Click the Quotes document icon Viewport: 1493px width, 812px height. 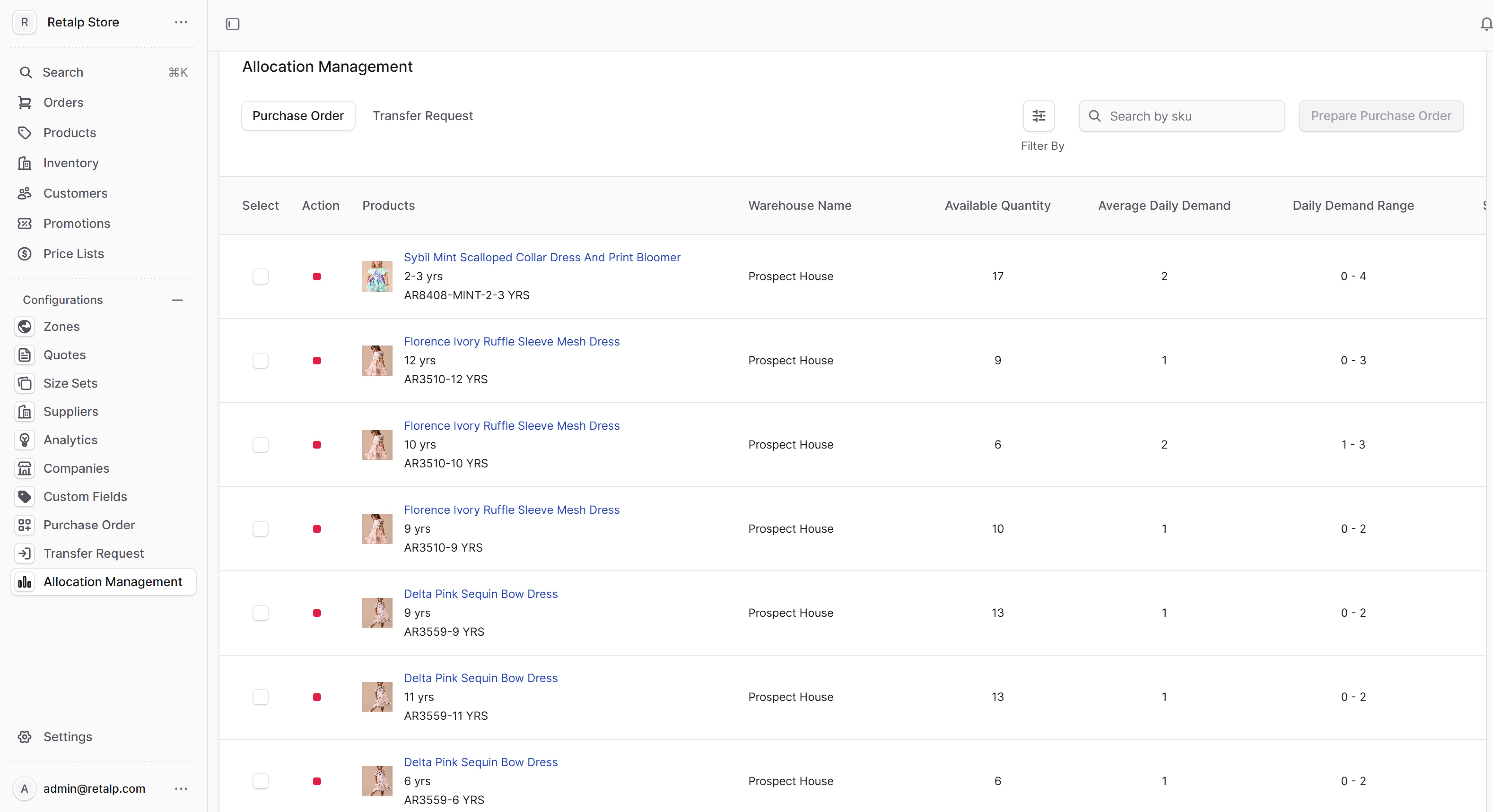click(x=24, y=355)
